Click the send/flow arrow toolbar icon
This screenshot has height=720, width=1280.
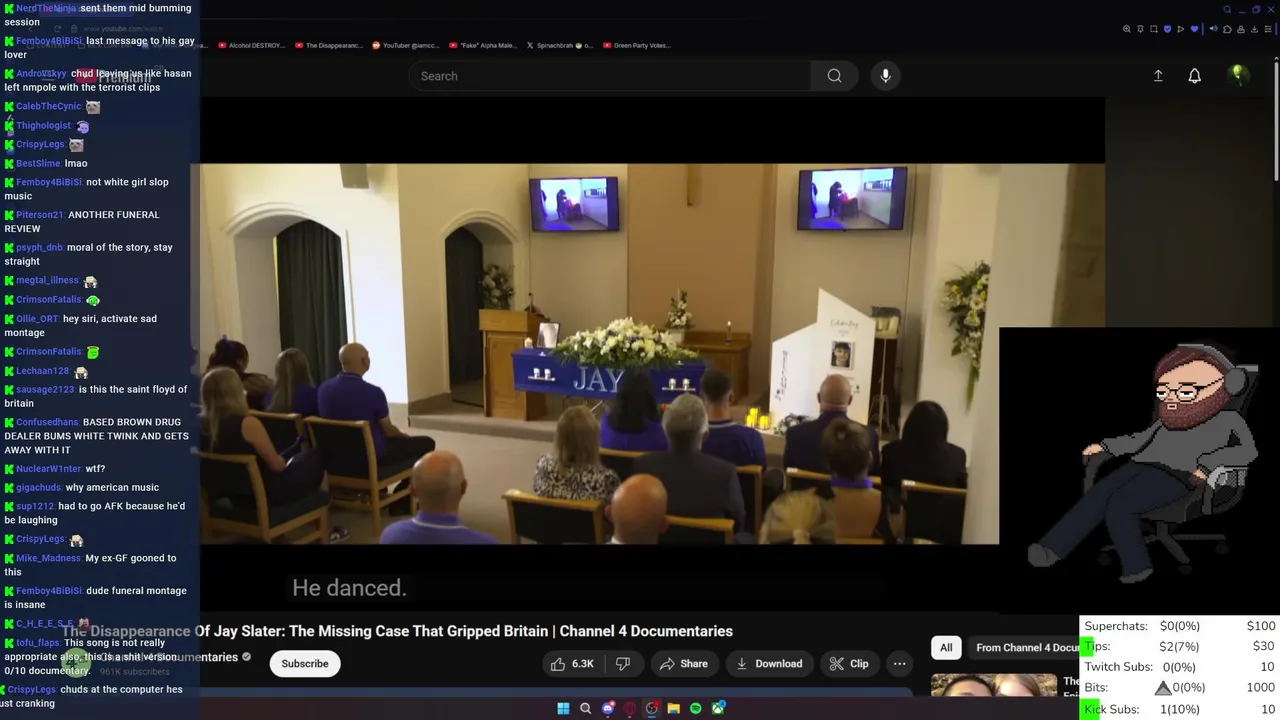coord(1180,29)
